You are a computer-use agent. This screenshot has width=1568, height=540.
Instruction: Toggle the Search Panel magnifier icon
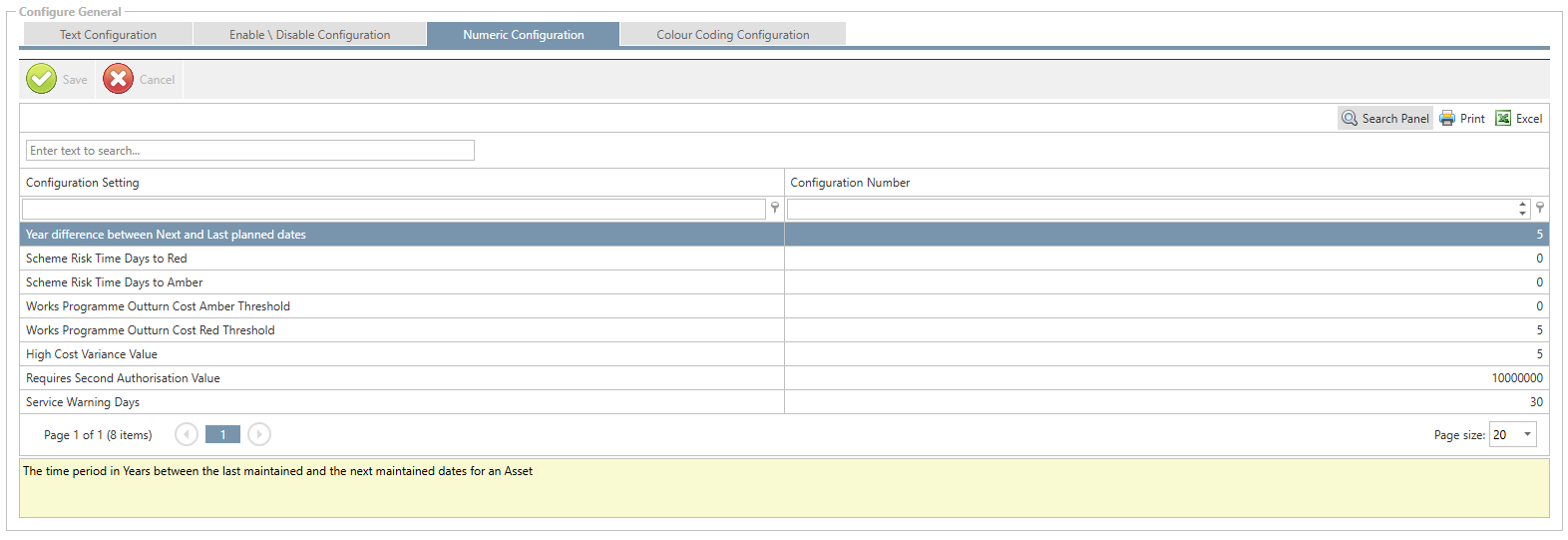coord(1350,118)
